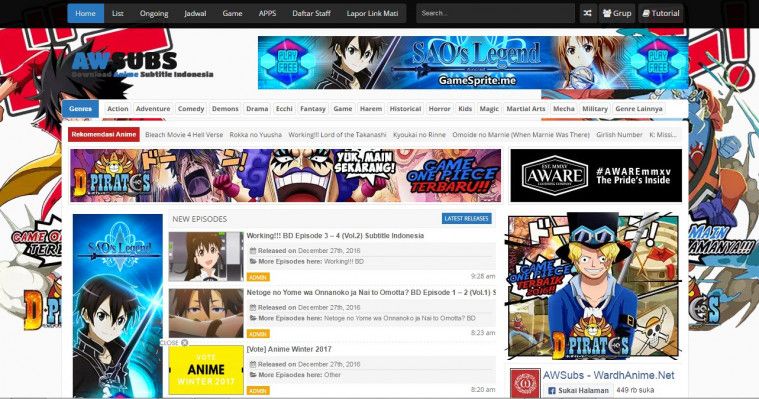Open More Episodes link labeled Other

click(x=332, y=375)
